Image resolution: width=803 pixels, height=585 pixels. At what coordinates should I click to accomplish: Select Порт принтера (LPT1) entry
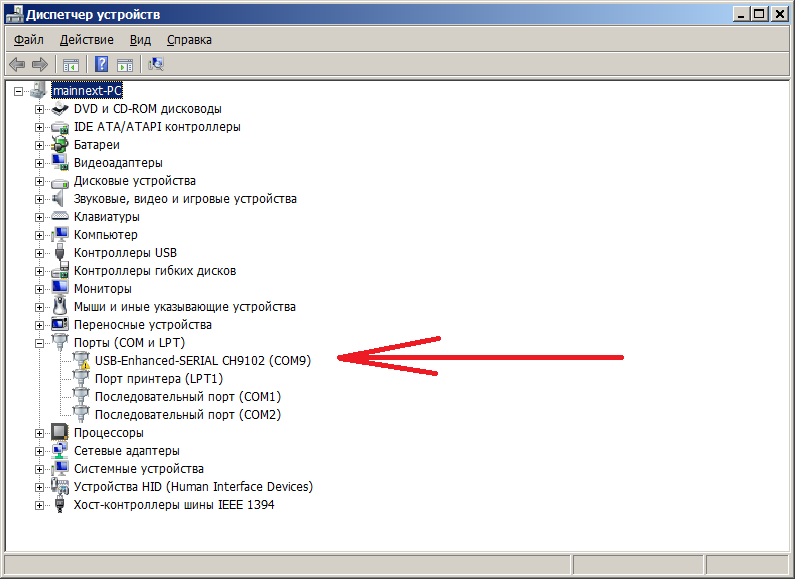click(158, 379)
